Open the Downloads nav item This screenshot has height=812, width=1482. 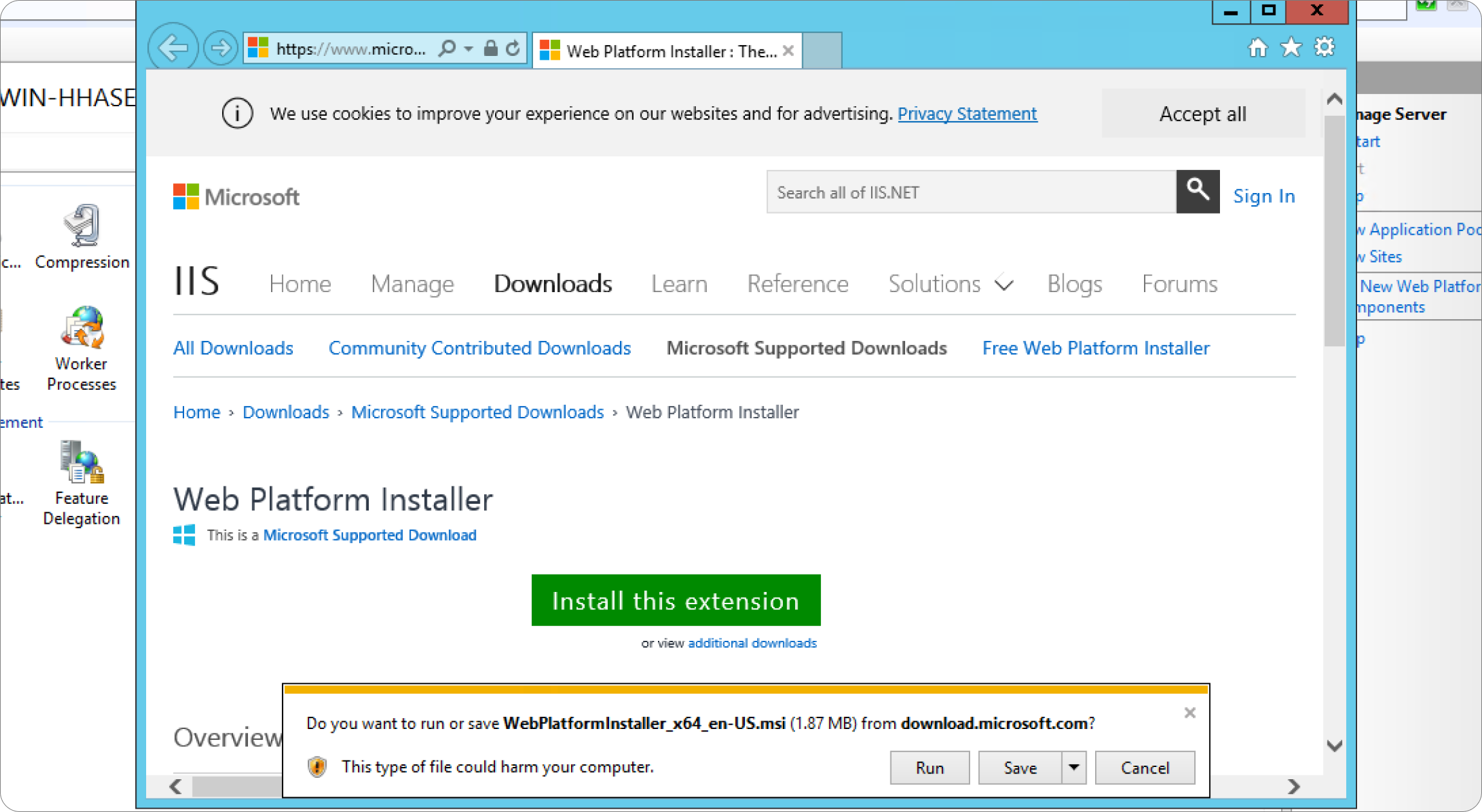(x=552, y=284)
